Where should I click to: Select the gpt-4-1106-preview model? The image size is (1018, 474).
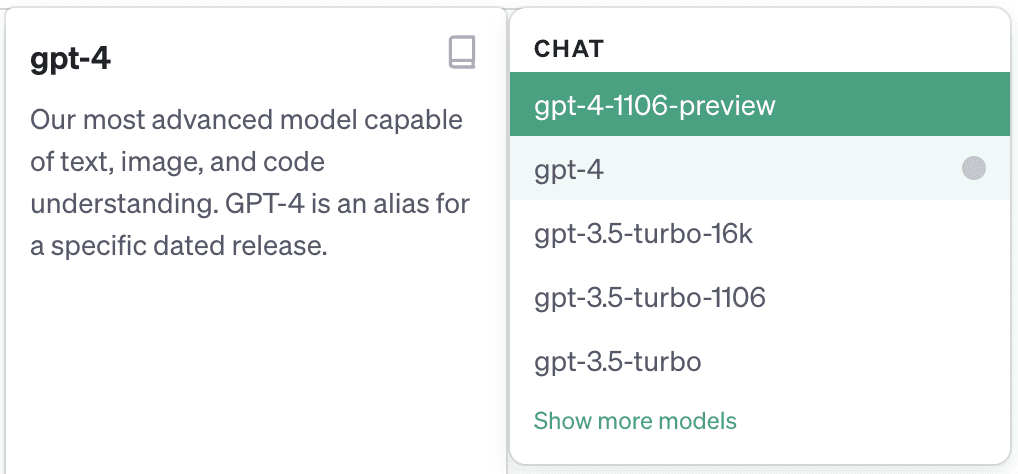click(x=654, y=105)
